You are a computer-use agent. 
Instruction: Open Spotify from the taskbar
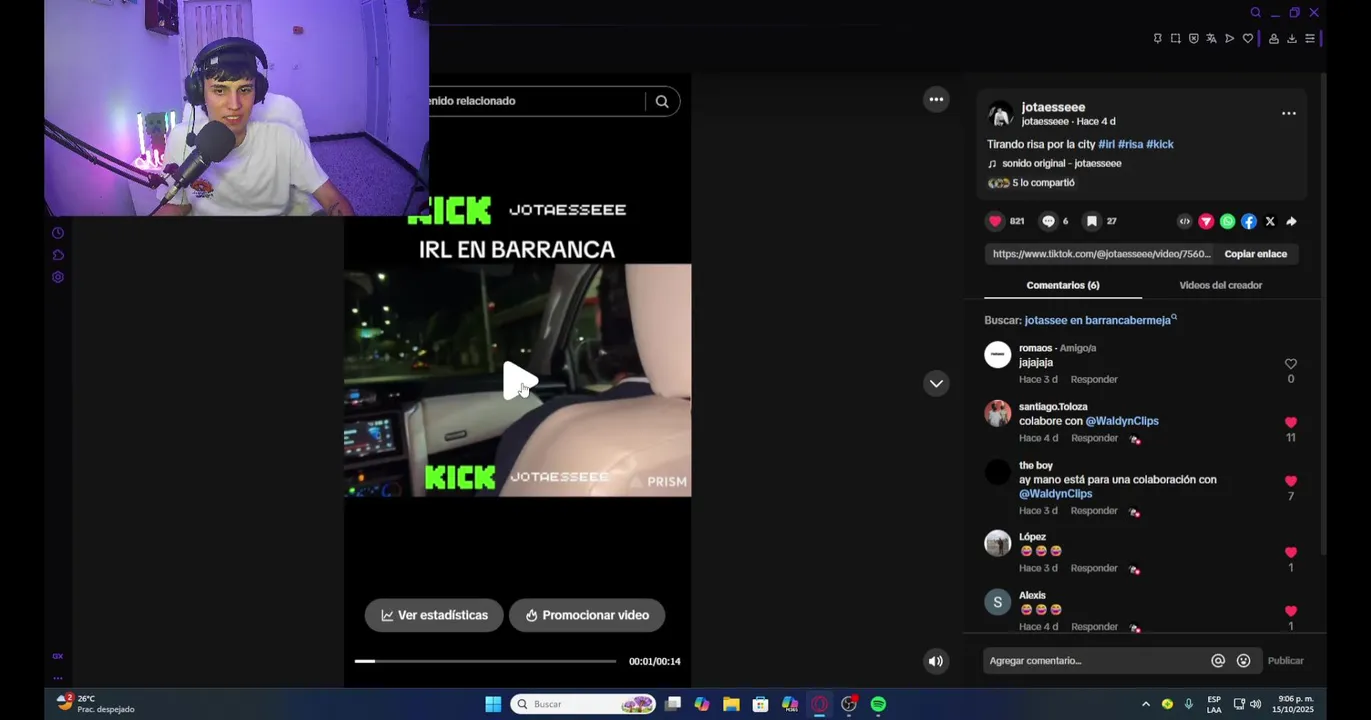[878, 704]
